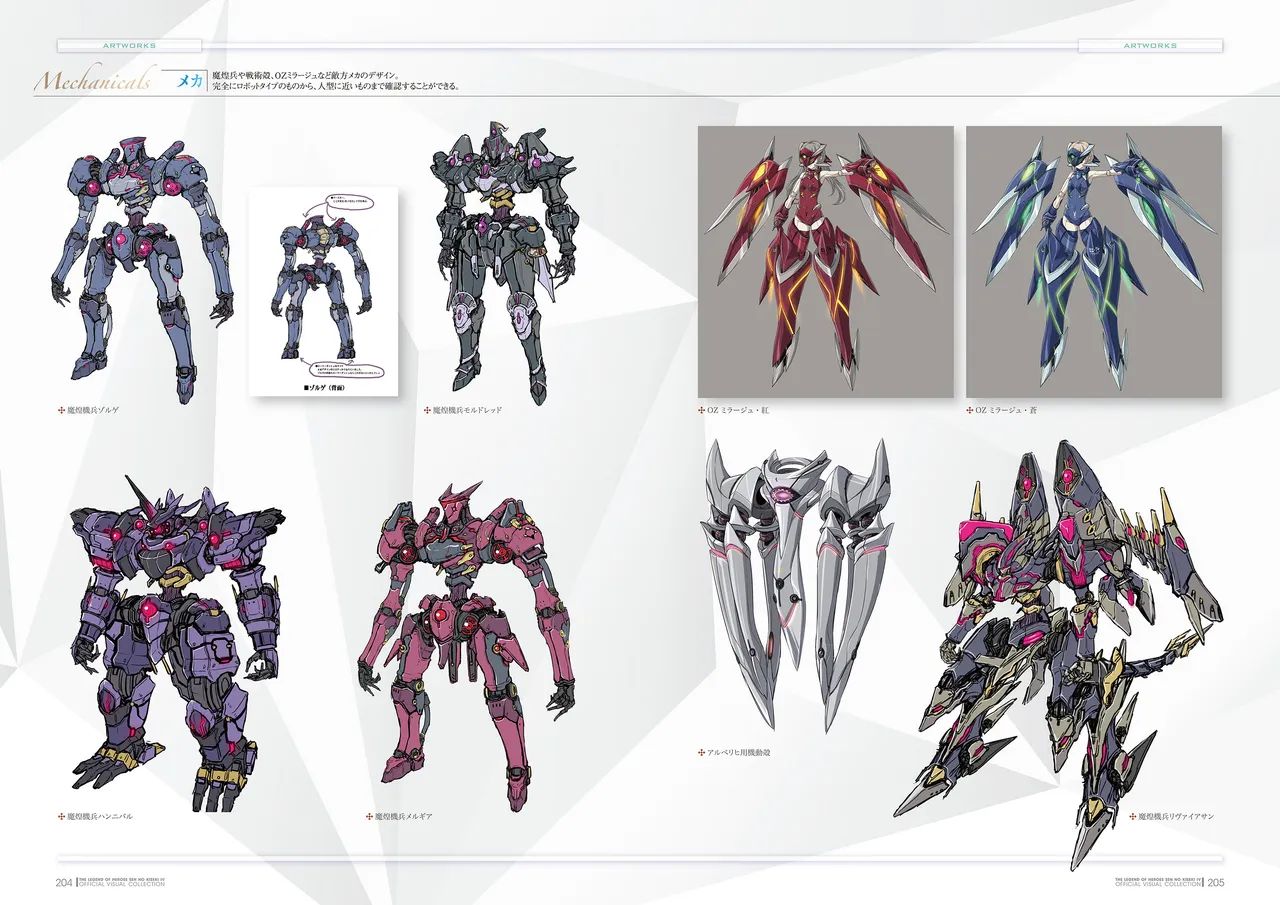Click page number 205
Image resolution: width=1280 pixels, height=905 pixels.
pyautogui.click(x=1216, y=882)
